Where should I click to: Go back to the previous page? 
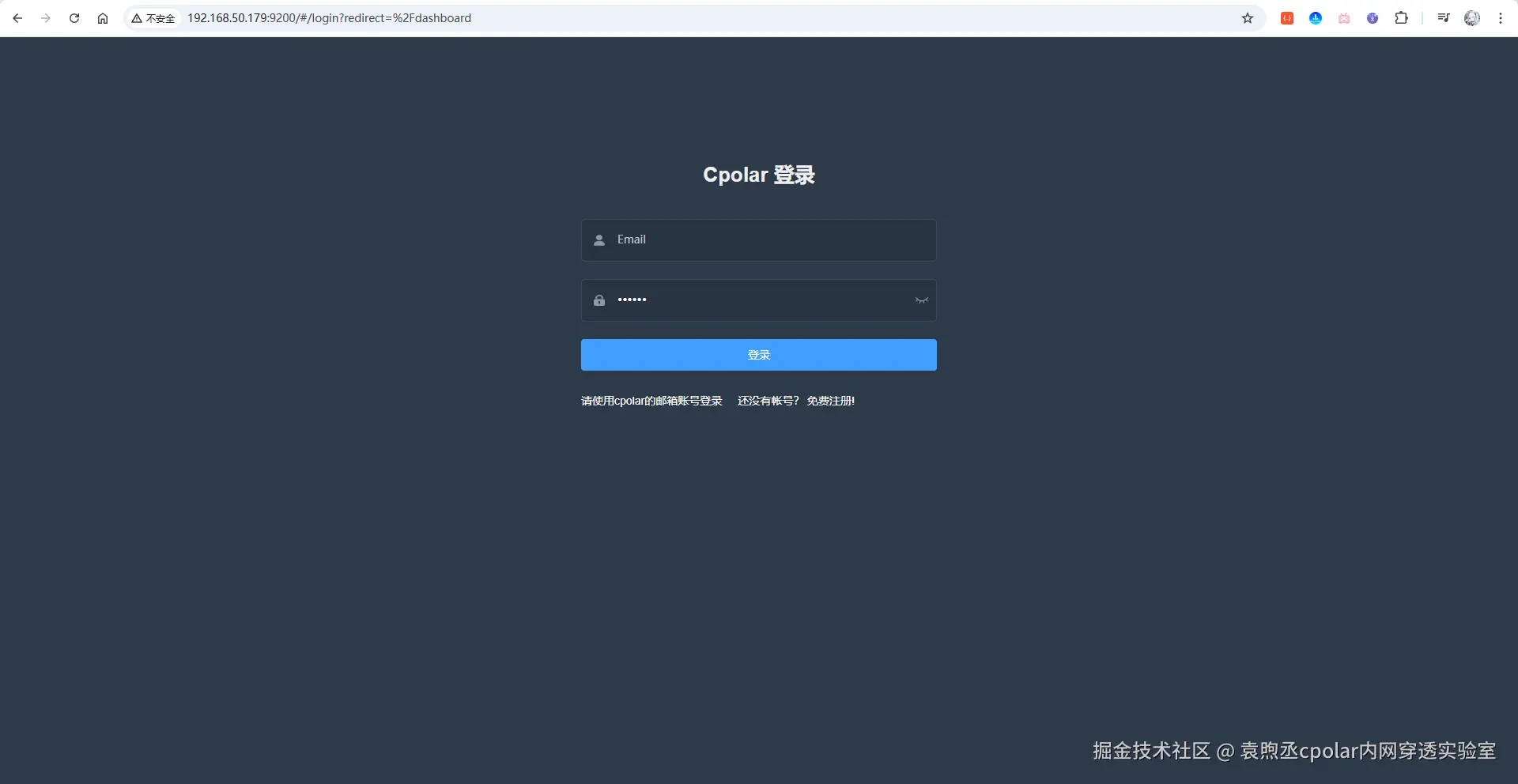click(17, 18)
